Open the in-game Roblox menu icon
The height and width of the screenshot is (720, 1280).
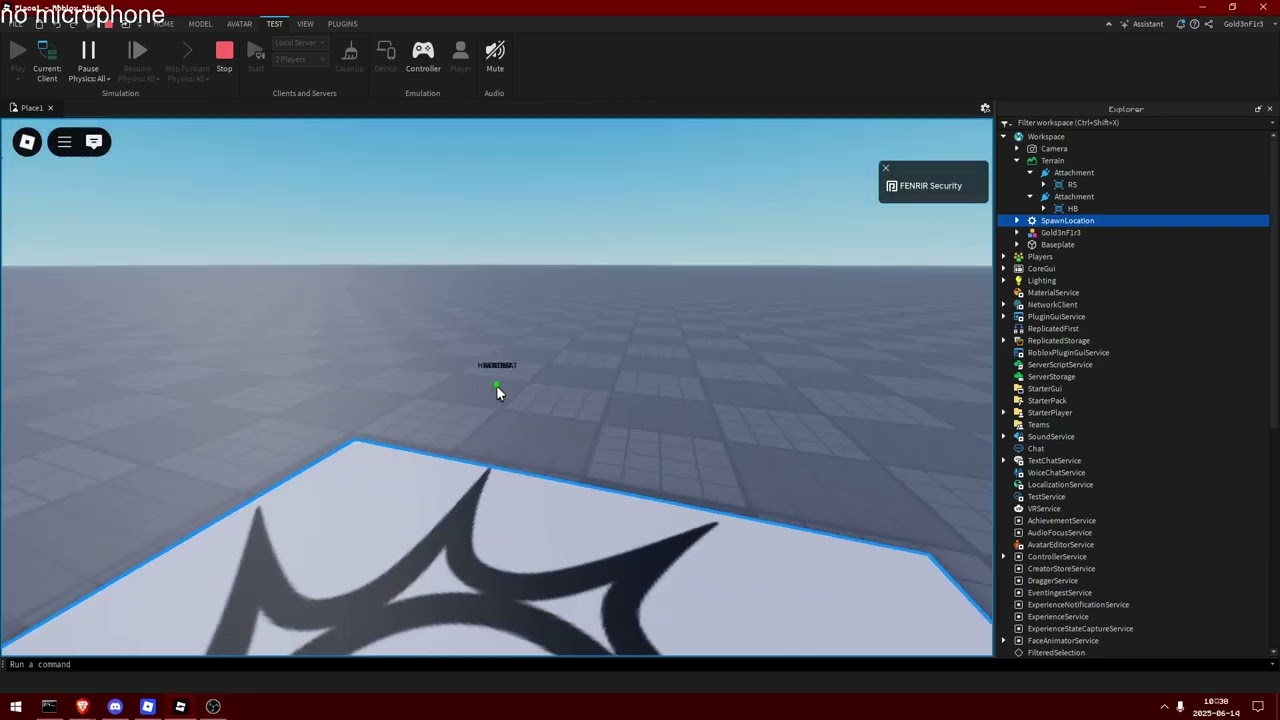27,141
